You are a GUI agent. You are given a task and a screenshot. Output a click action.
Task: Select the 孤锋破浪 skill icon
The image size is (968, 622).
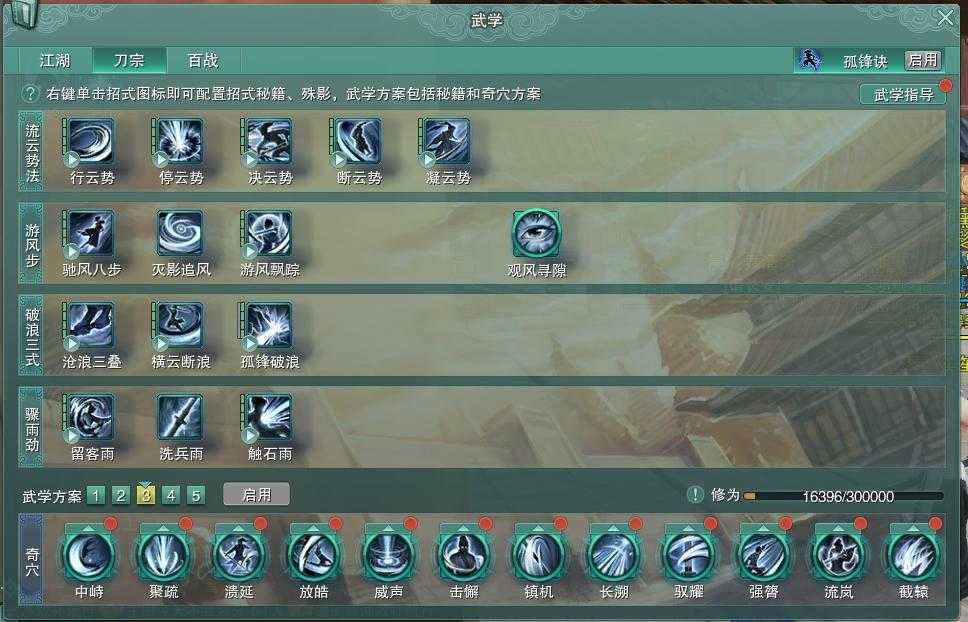(269, 325)
